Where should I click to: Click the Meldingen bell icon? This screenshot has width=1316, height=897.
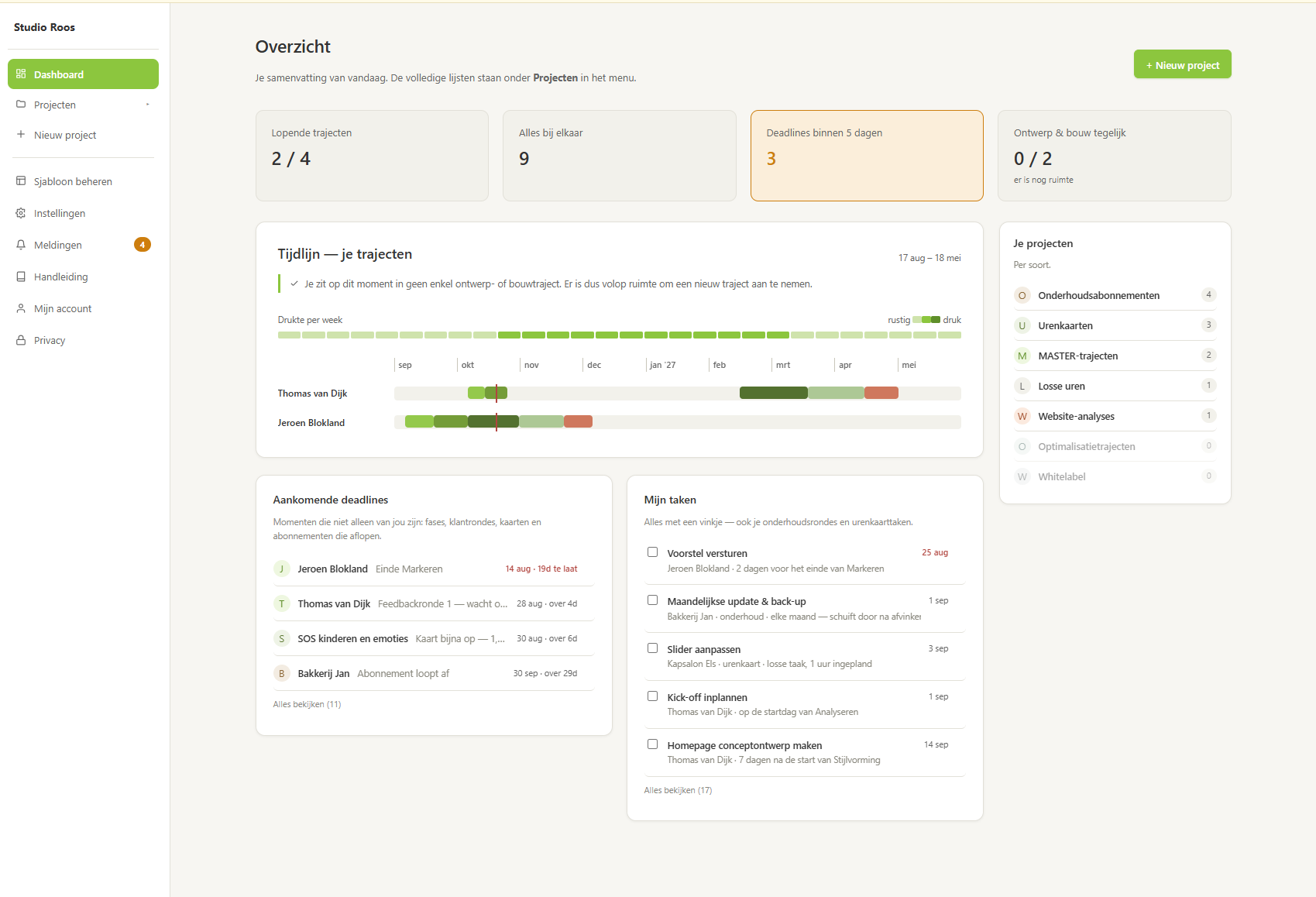[21, 245]
